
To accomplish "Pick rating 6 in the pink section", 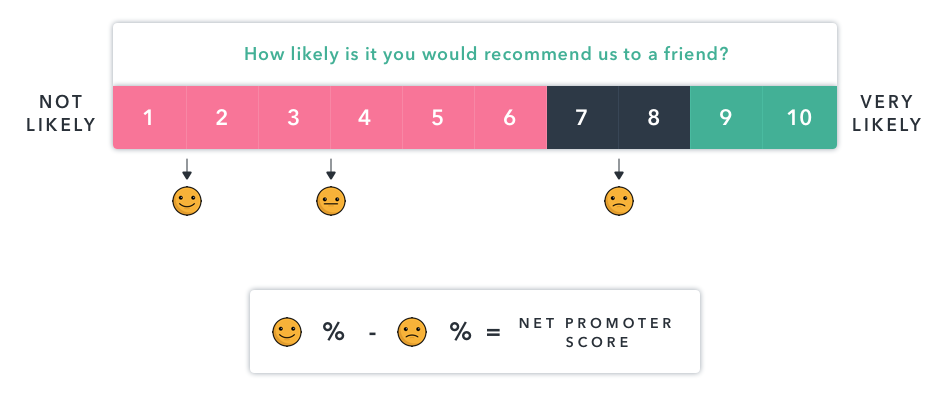I will click(x=510, y=117).
